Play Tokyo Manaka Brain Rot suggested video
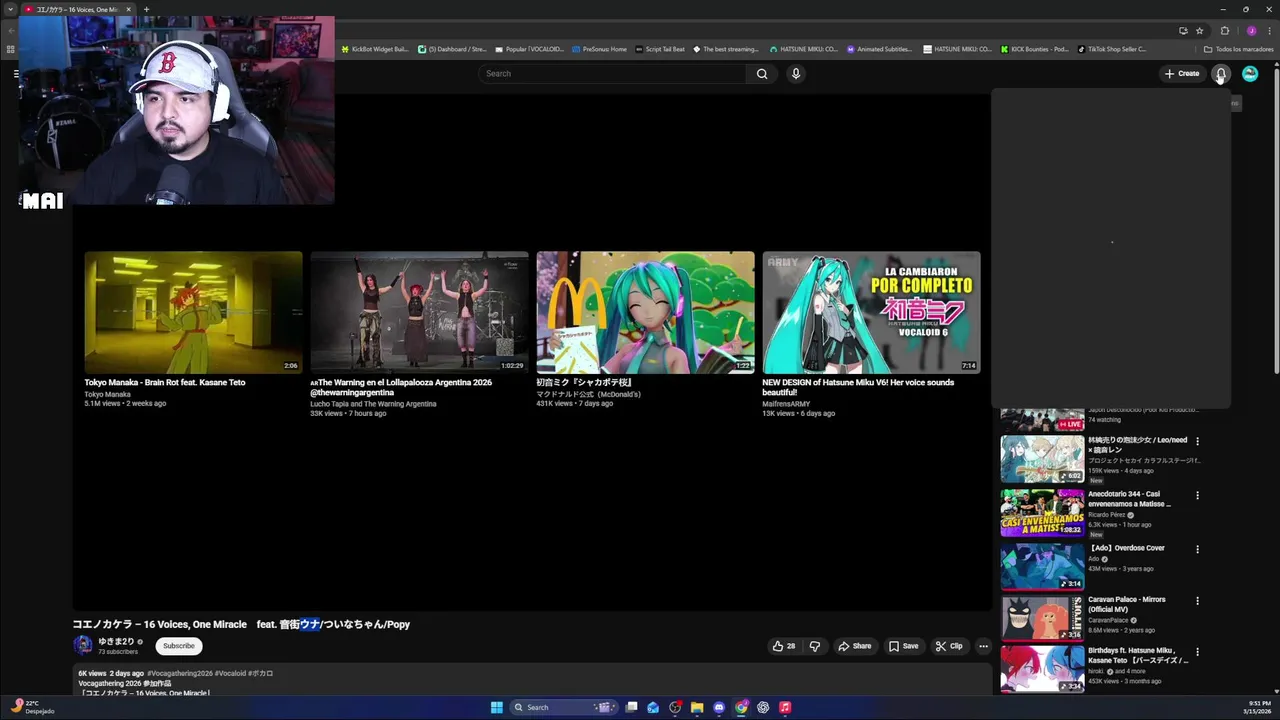This screenshot has width=1280, height=720. point(193,312)
